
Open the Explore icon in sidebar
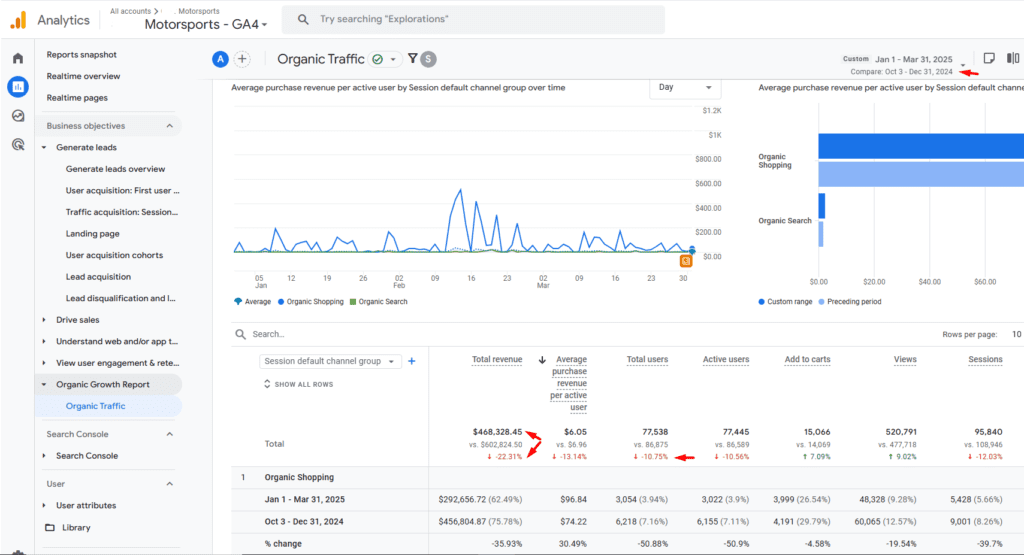pos(17,116)
